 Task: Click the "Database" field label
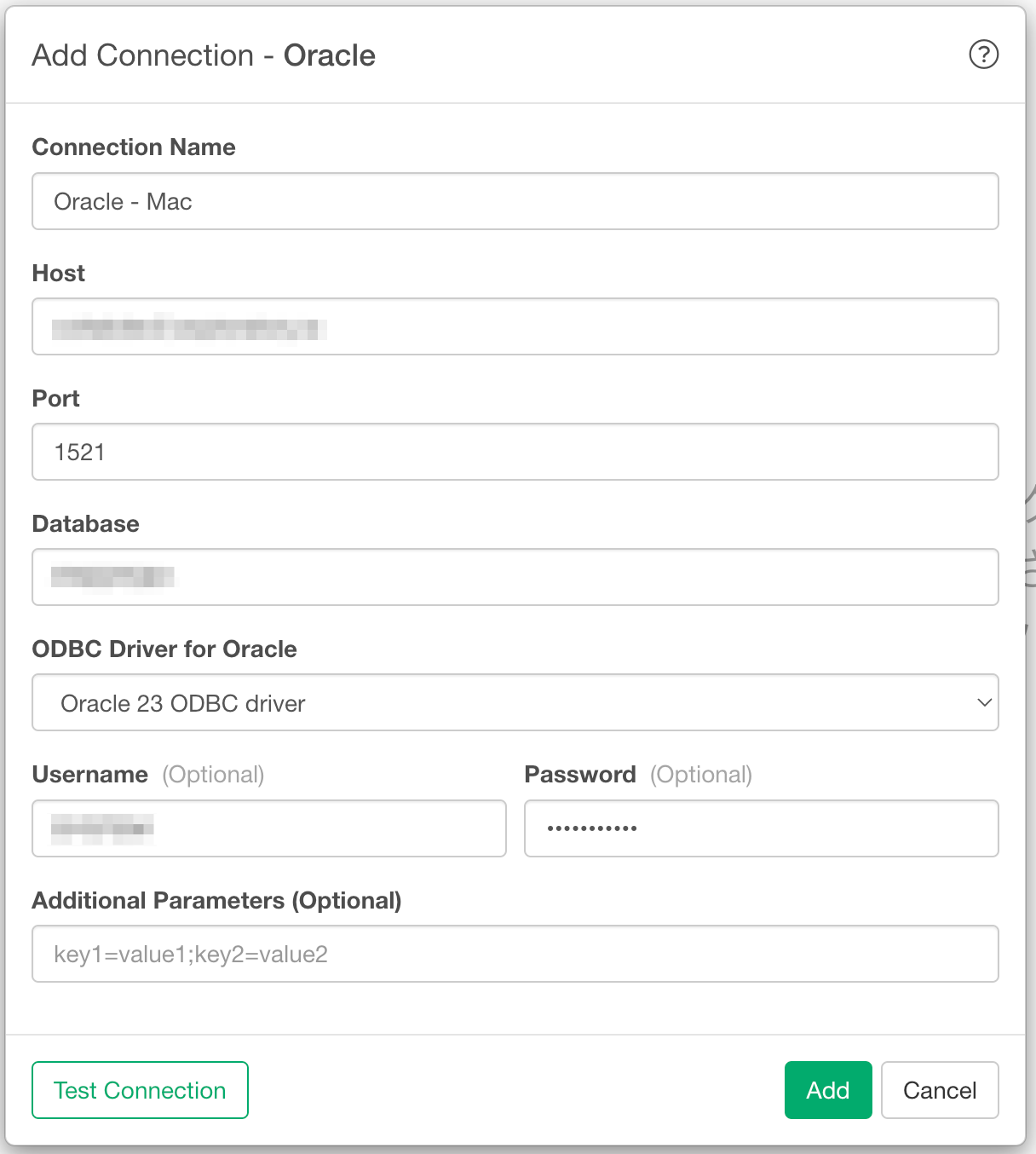(x=86, y=524)
